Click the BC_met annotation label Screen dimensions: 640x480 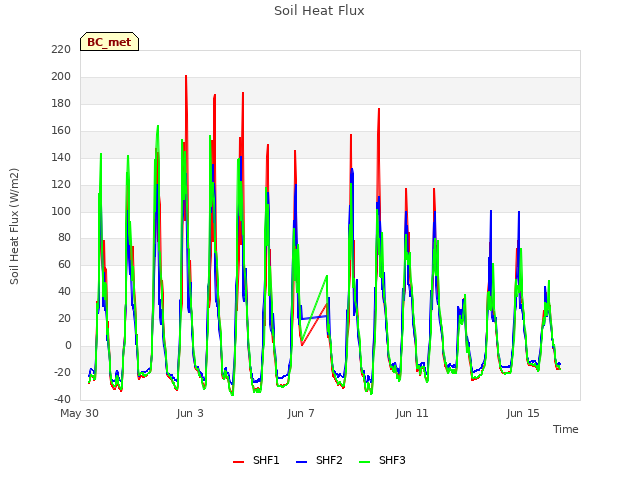(109, 42)
